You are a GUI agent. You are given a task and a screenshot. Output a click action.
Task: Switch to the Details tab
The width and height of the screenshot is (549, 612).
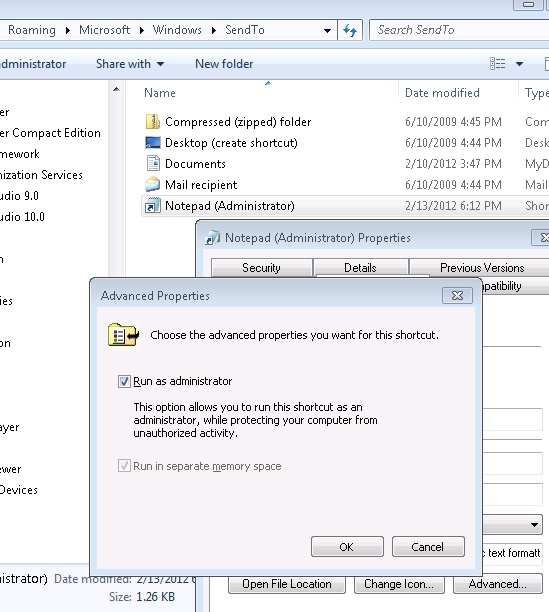360,268
